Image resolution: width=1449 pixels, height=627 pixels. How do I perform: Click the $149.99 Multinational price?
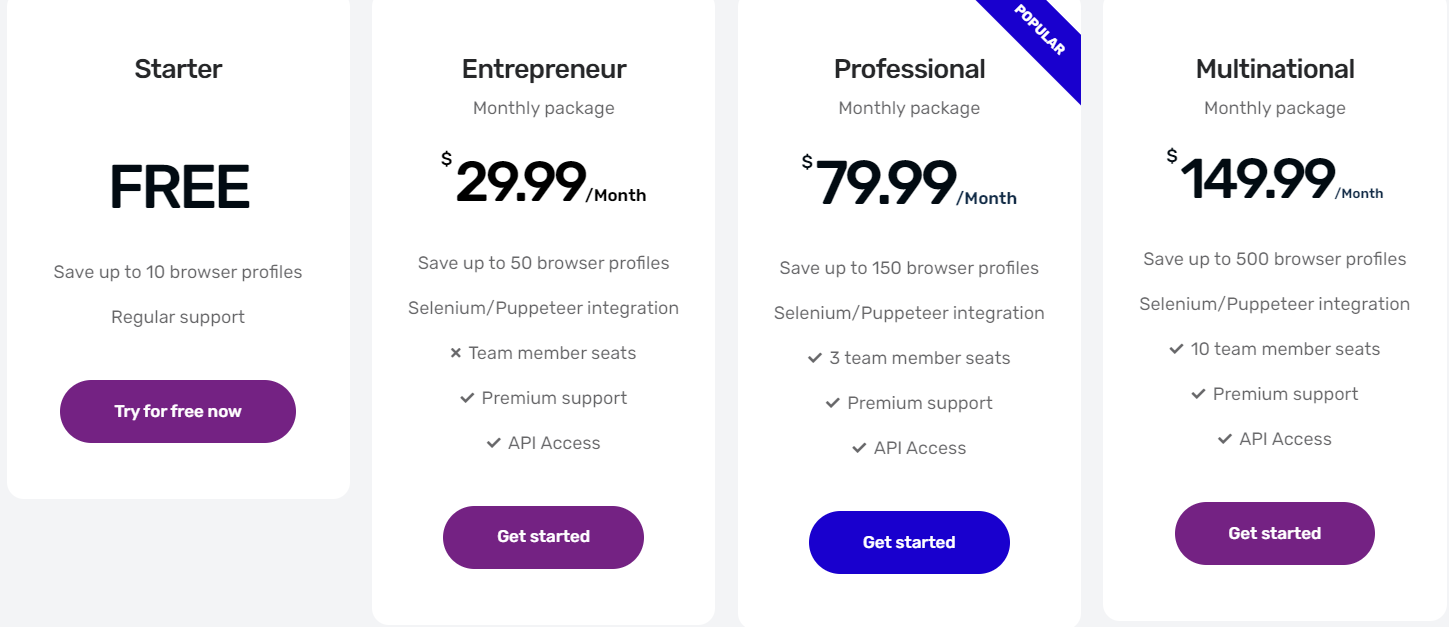(1257, 179)
